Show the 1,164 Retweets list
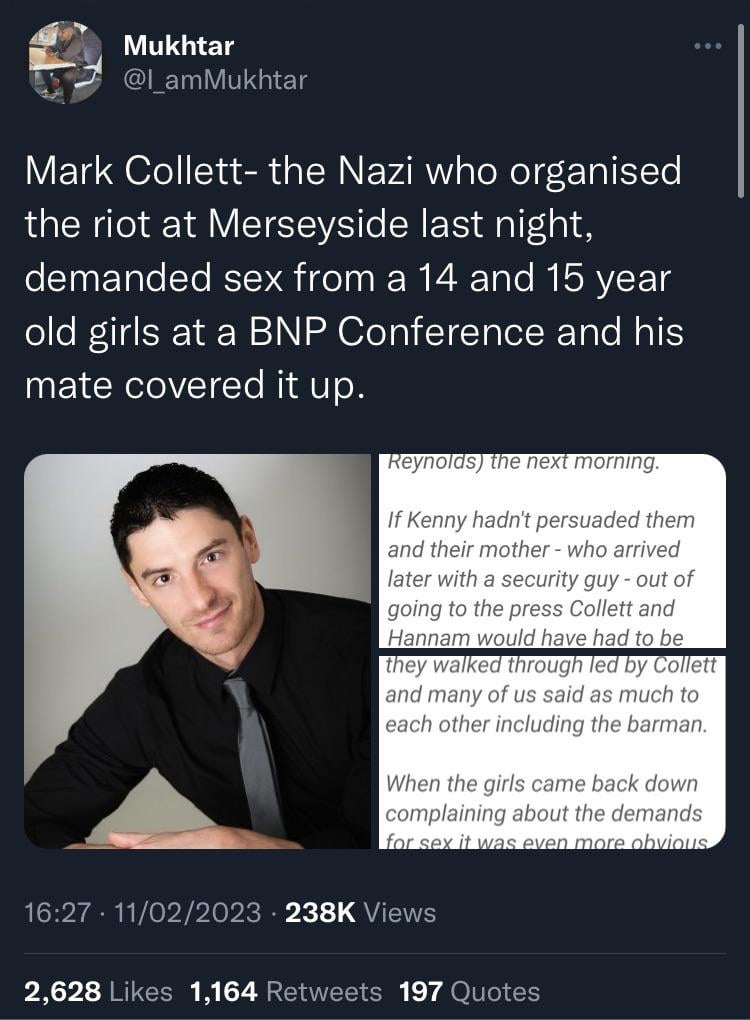The height and width of the screenshot is (1020, 750). coord(286,991)
